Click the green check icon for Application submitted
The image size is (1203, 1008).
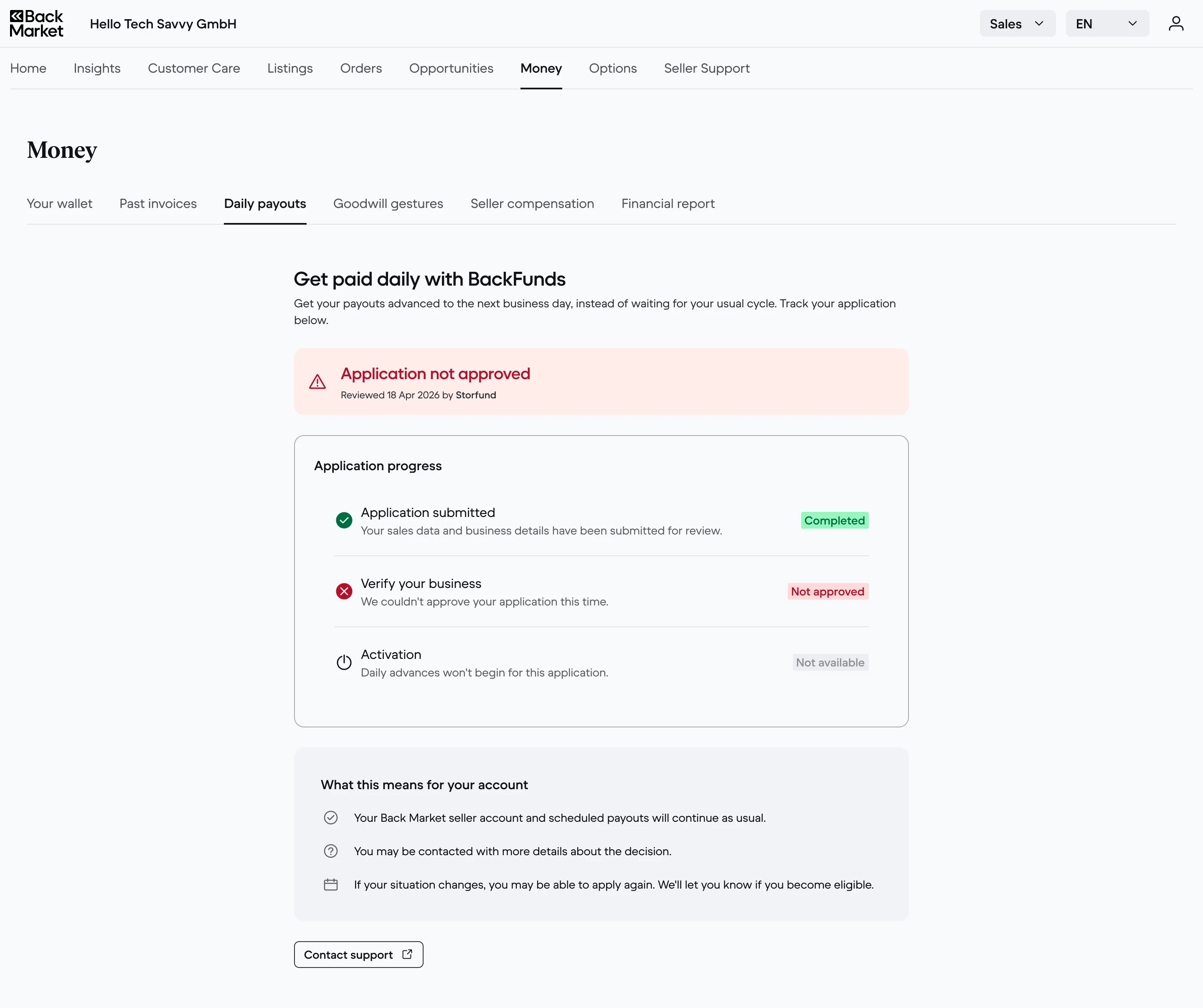tap(344, 520)
